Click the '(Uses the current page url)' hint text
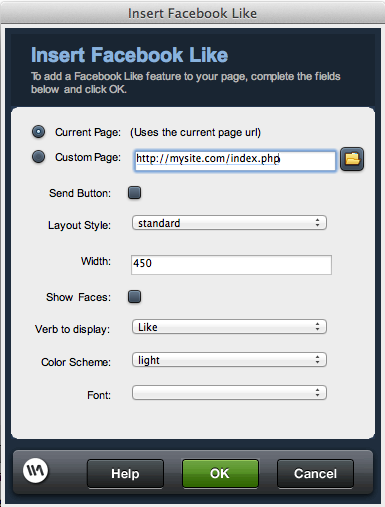The height and width of the screenshot is (507, 385). pos(195,133)
